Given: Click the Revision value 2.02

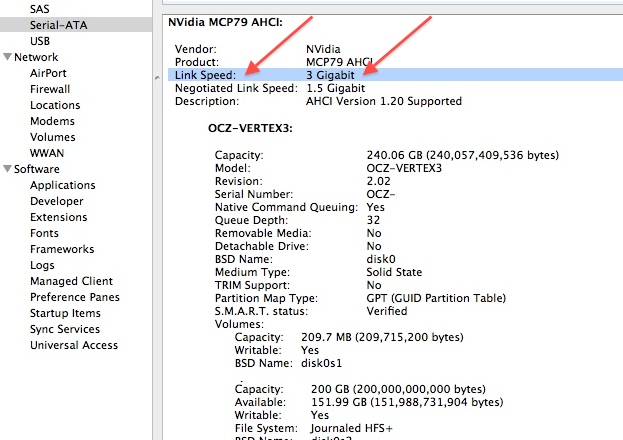Looking at the screenshot, I should coord(378,181).
